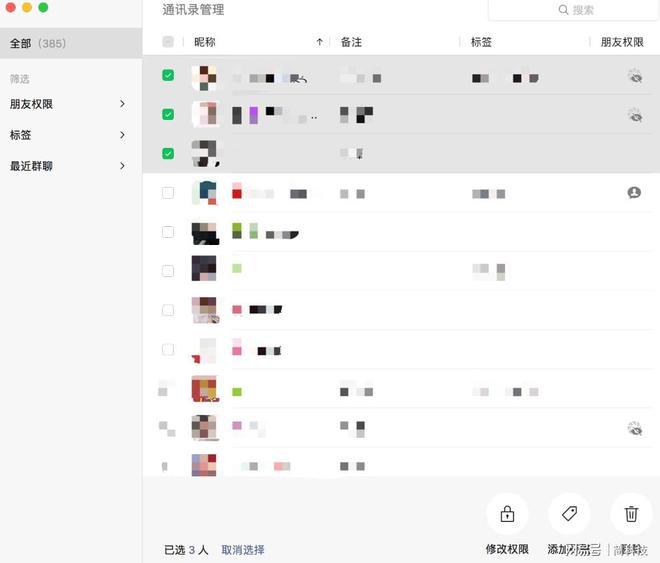This screenshot has height=563, width=660.
Task: Click the tag icon to add labels
Action: [569, 514]
